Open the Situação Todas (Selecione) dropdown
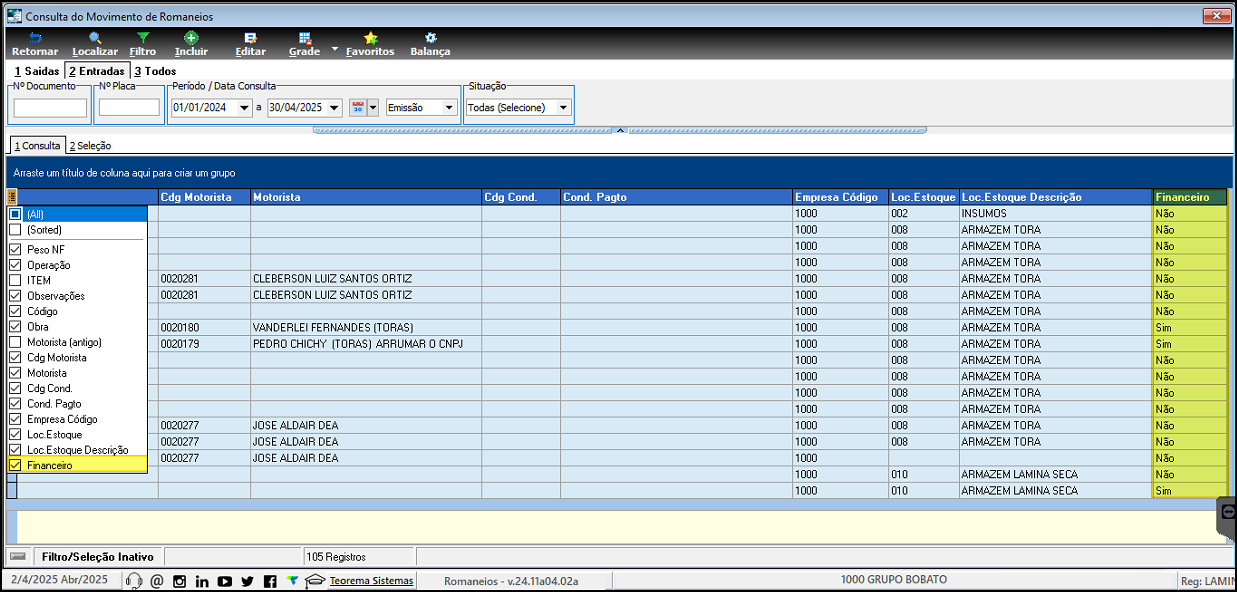 tap(564, 108)
